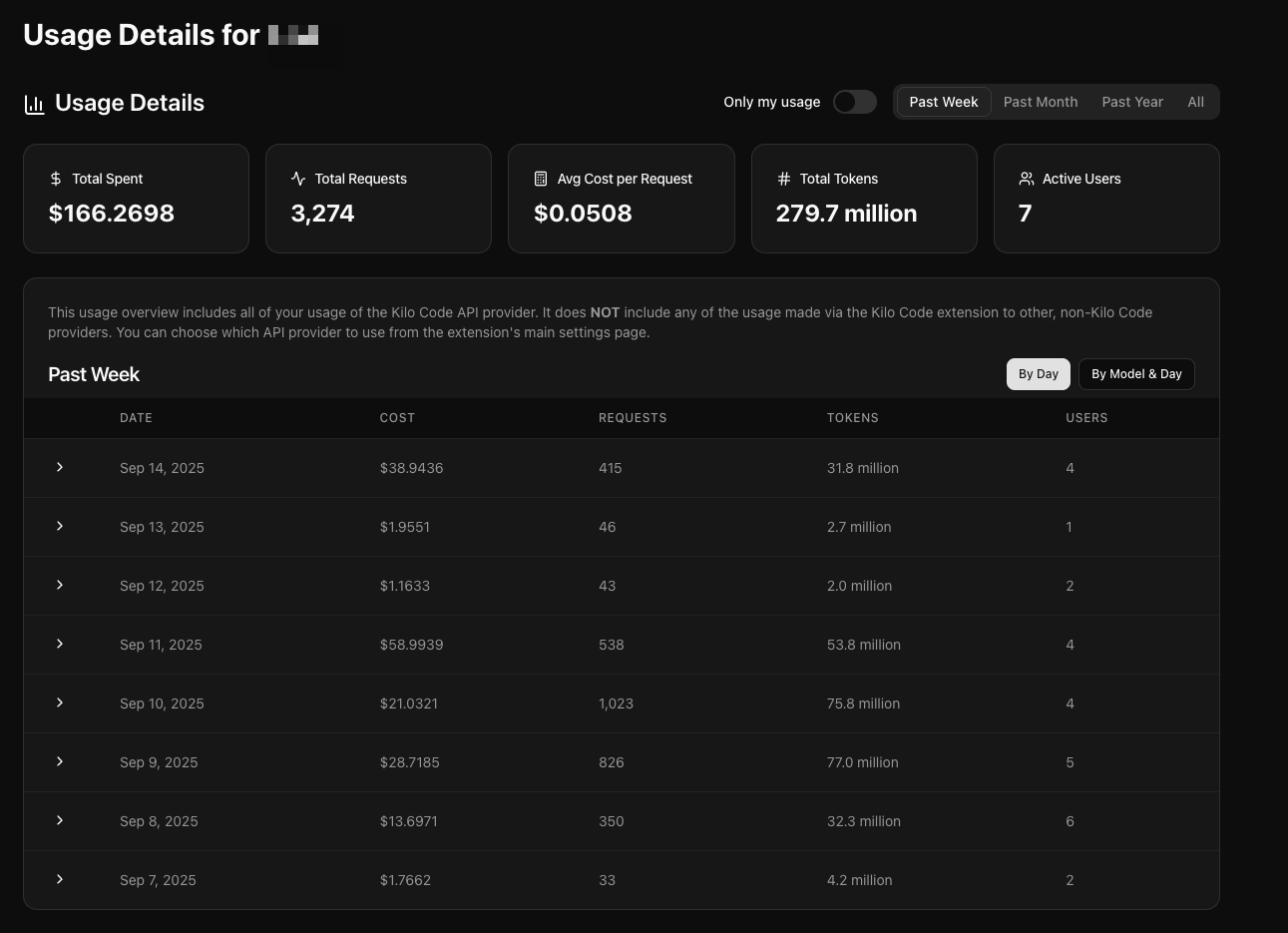
Task: Select the All time range tab
Action: (x=1195, y=102)
